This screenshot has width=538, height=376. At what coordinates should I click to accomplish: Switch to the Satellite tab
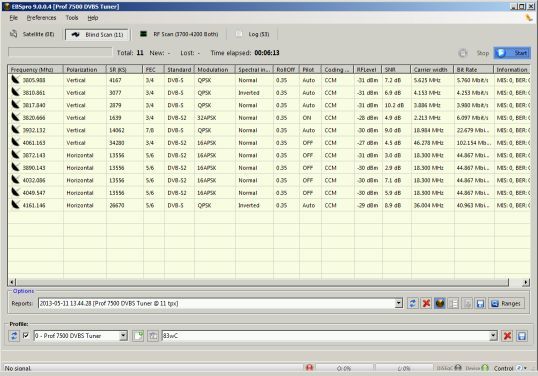click(33, 34)
